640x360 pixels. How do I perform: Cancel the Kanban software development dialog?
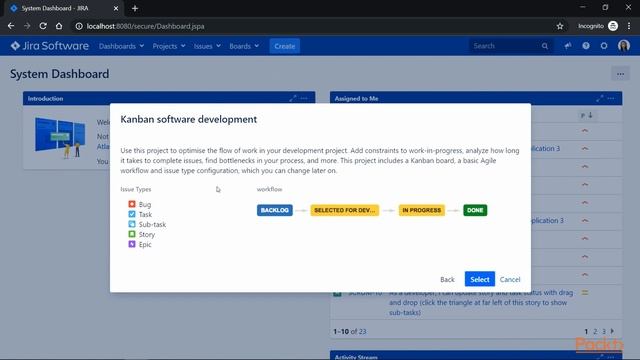[510, 280]
